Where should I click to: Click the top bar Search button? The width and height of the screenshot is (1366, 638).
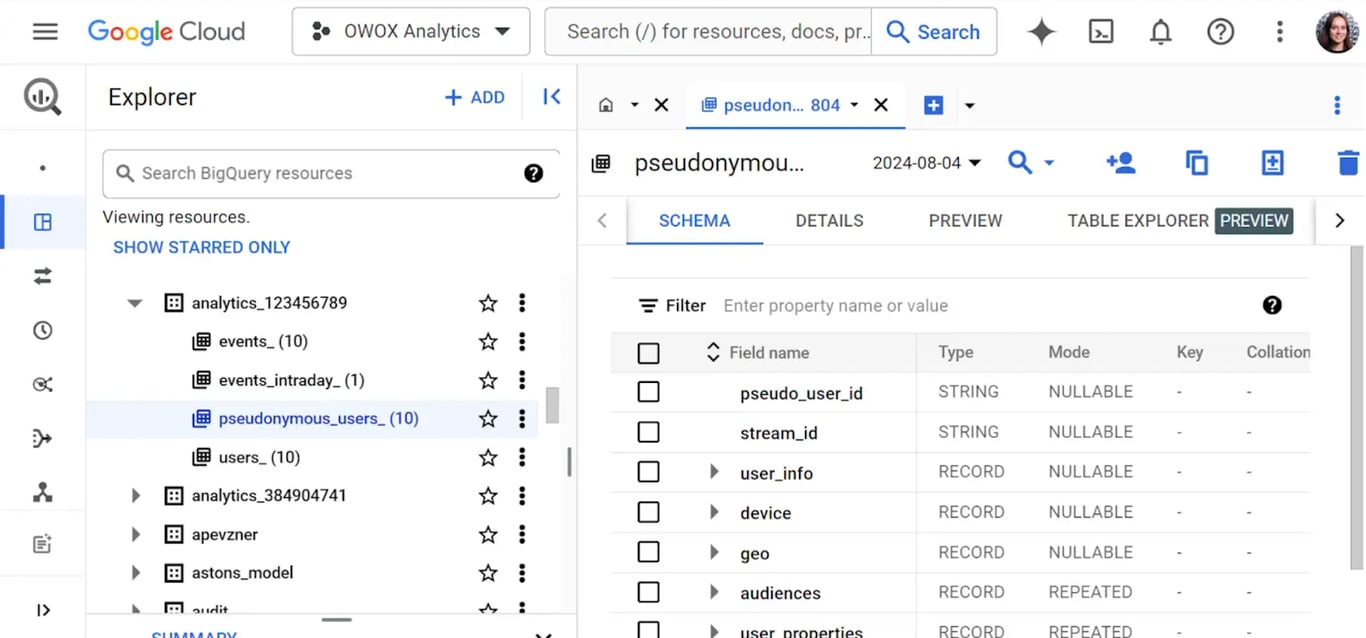tap(934, 32)
